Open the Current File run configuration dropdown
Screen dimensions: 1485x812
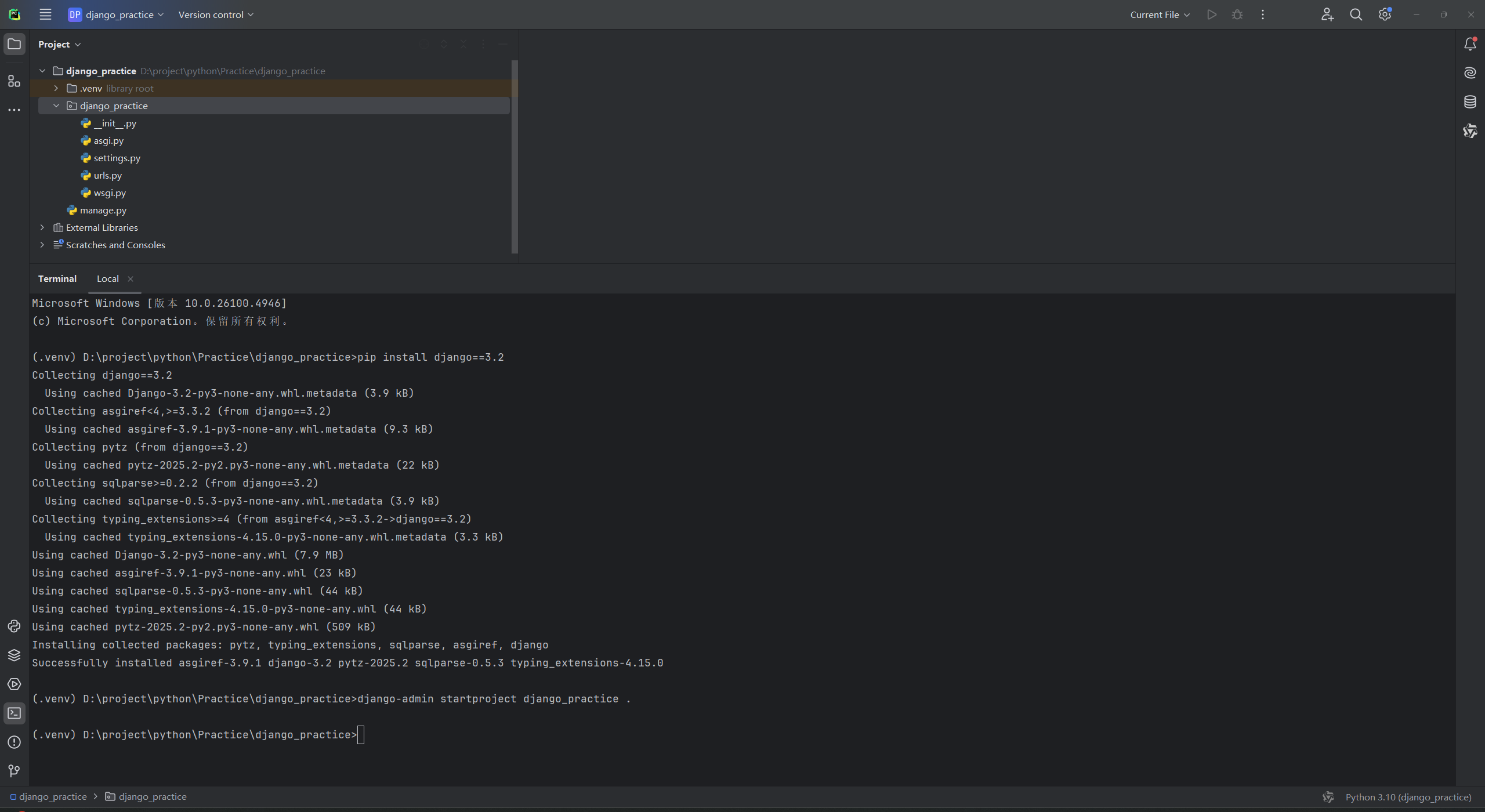1160,14
